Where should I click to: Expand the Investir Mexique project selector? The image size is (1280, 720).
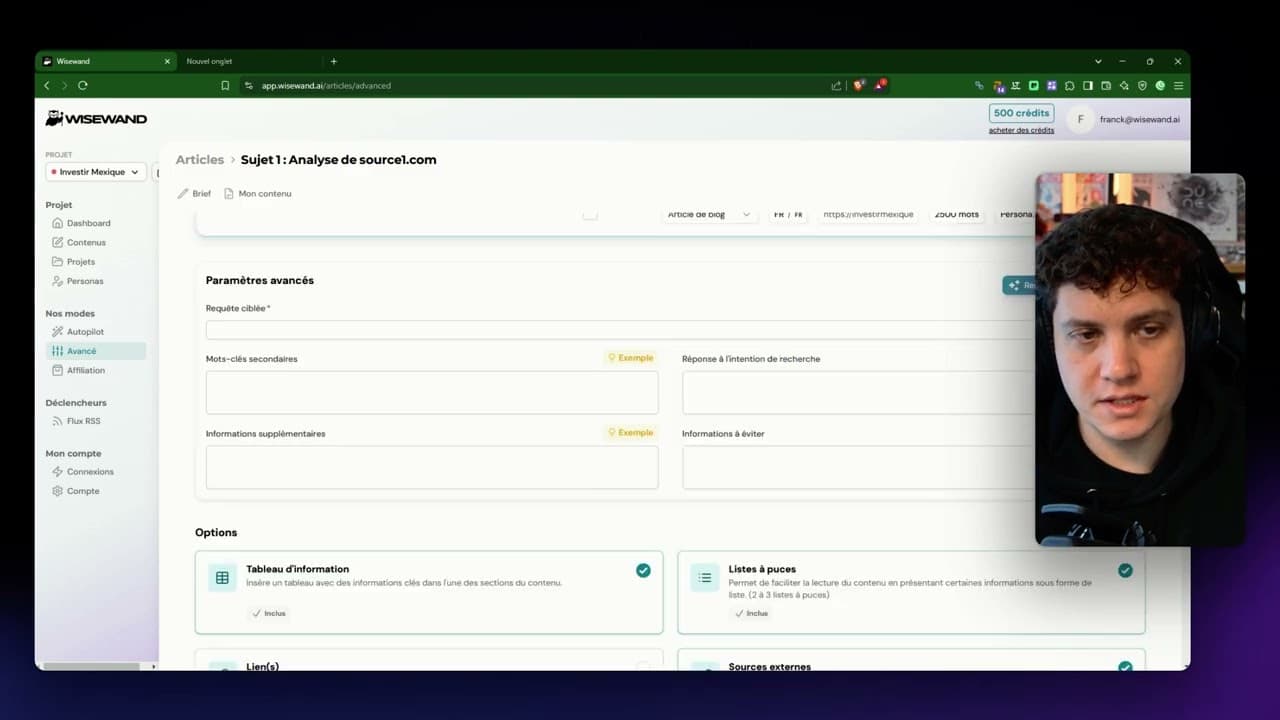(x=94, y=171)
